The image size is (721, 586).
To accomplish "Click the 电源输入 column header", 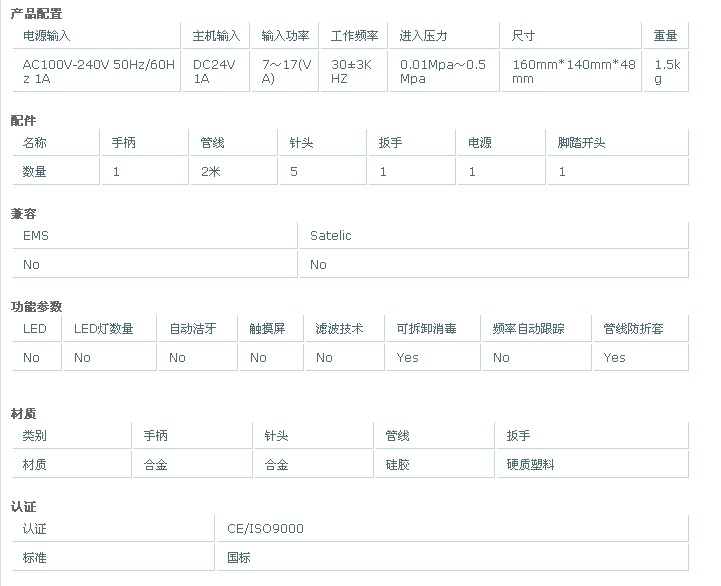I will tap(46, 36).
